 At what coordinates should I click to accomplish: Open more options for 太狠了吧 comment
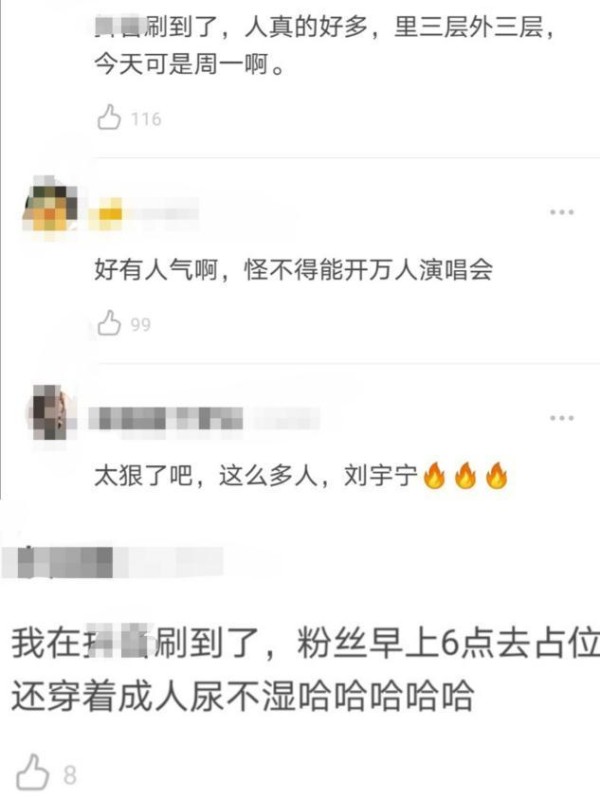pyautogui.click(x=562, y=418)
